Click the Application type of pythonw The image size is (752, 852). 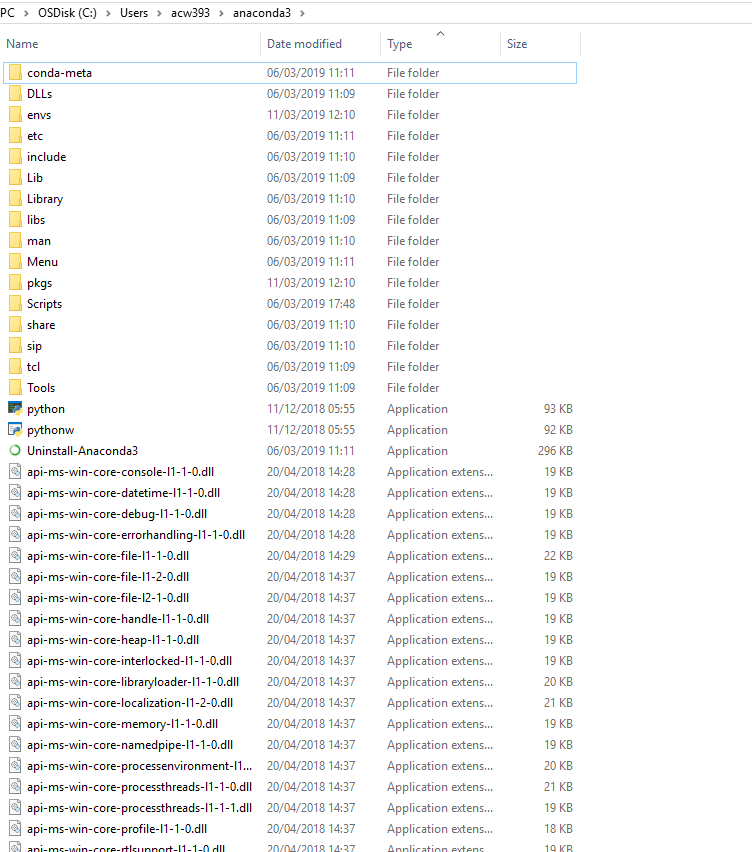pos(417,430)
